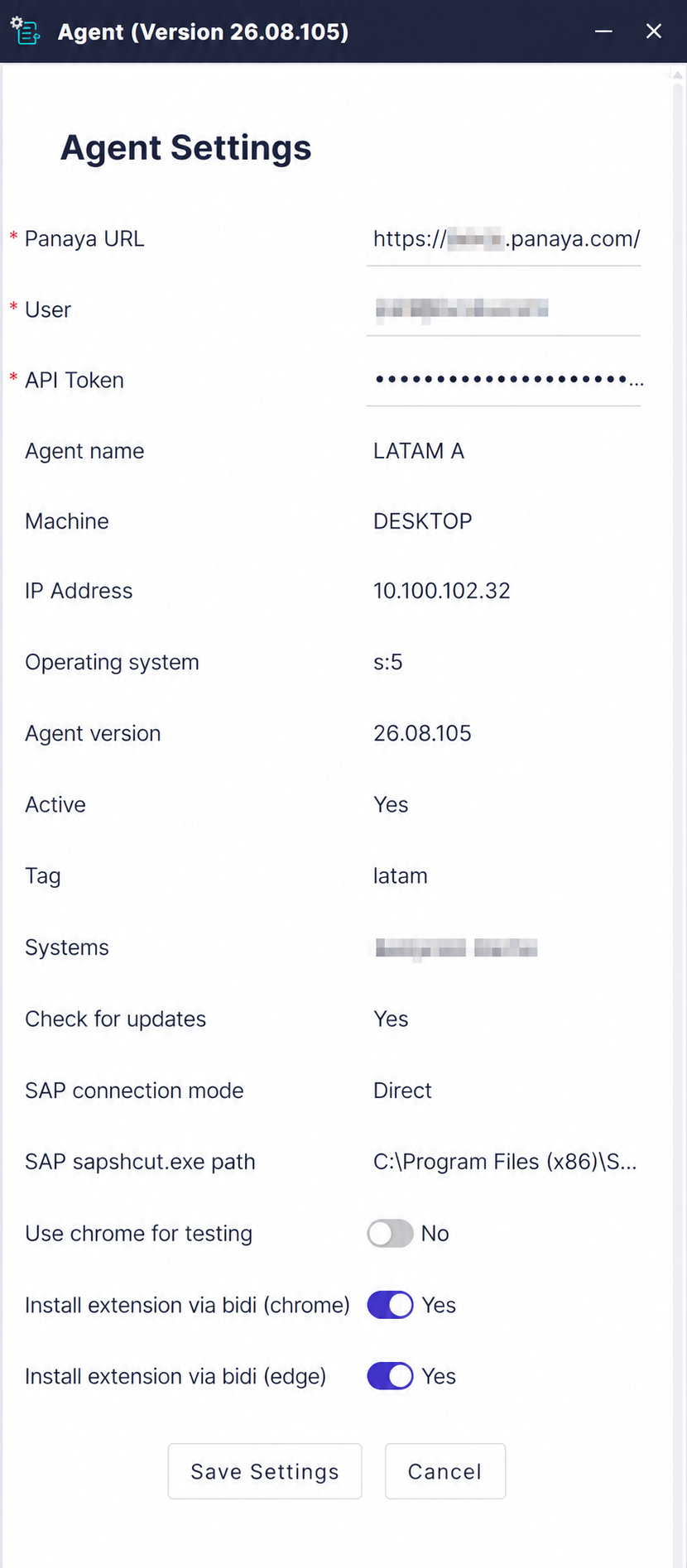Click the Tag value latam
This screenshot has width=687, height=1568.
pos(401,875)
